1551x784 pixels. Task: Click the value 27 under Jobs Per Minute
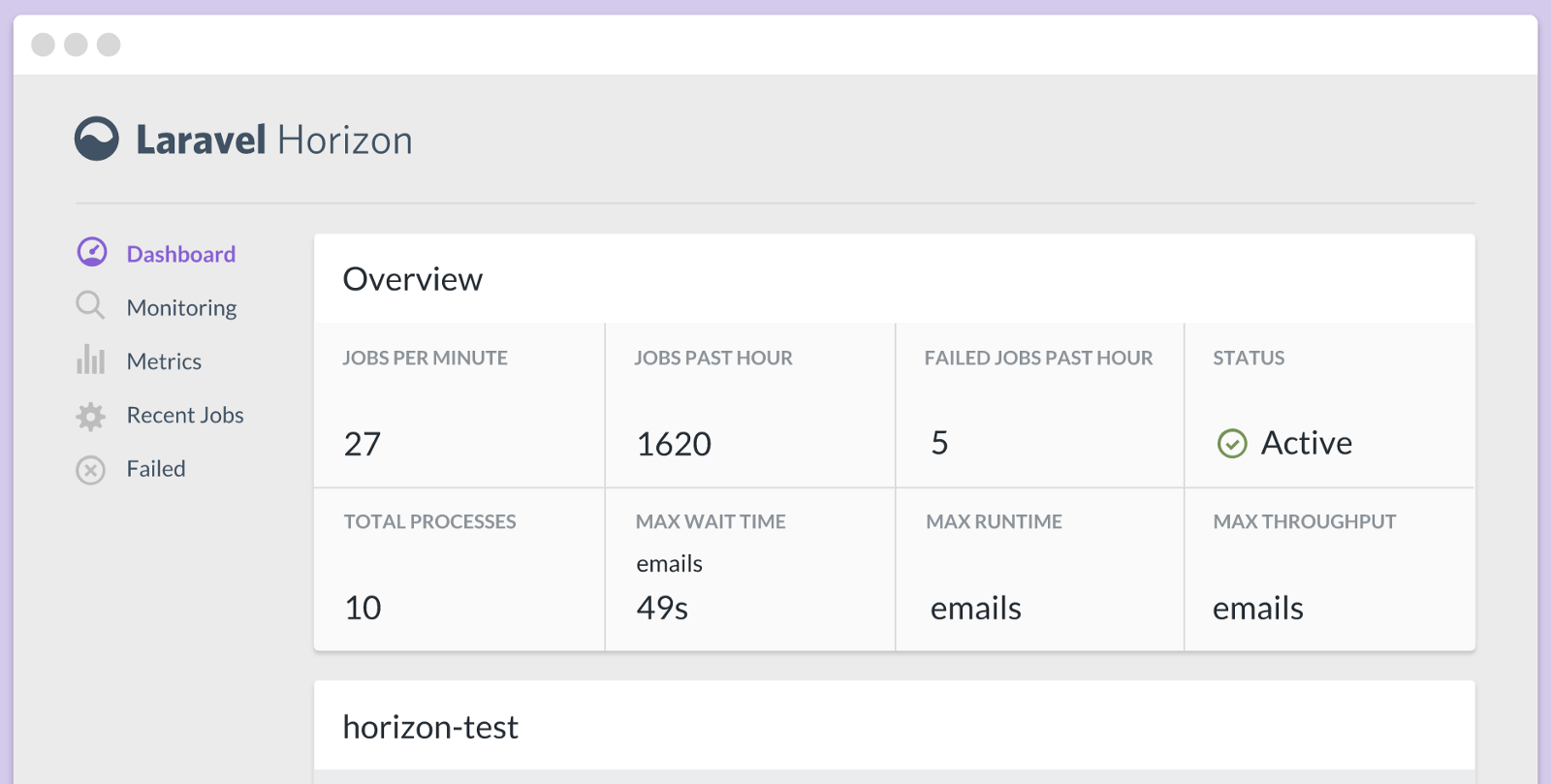(363, 444)
